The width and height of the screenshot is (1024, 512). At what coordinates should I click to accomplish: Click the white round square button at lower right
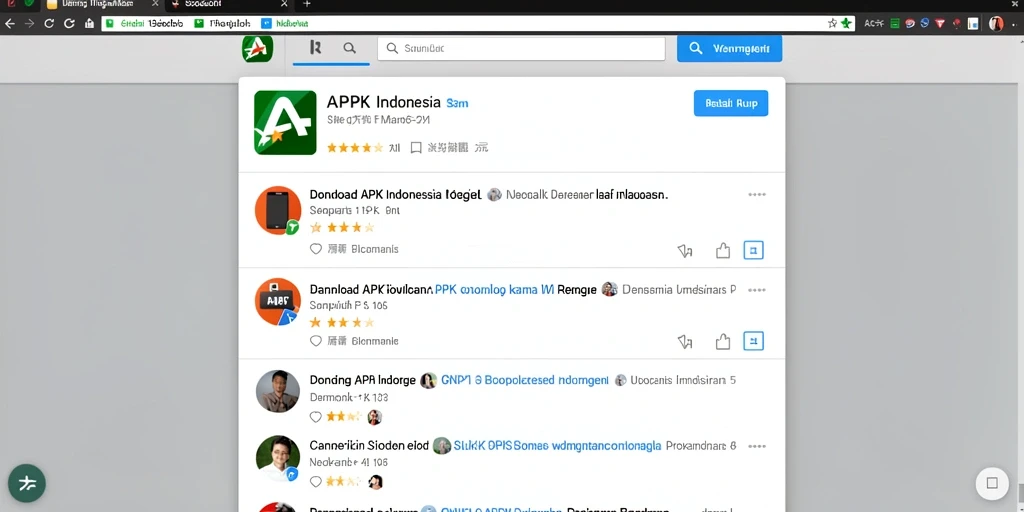tap(992, 483)
